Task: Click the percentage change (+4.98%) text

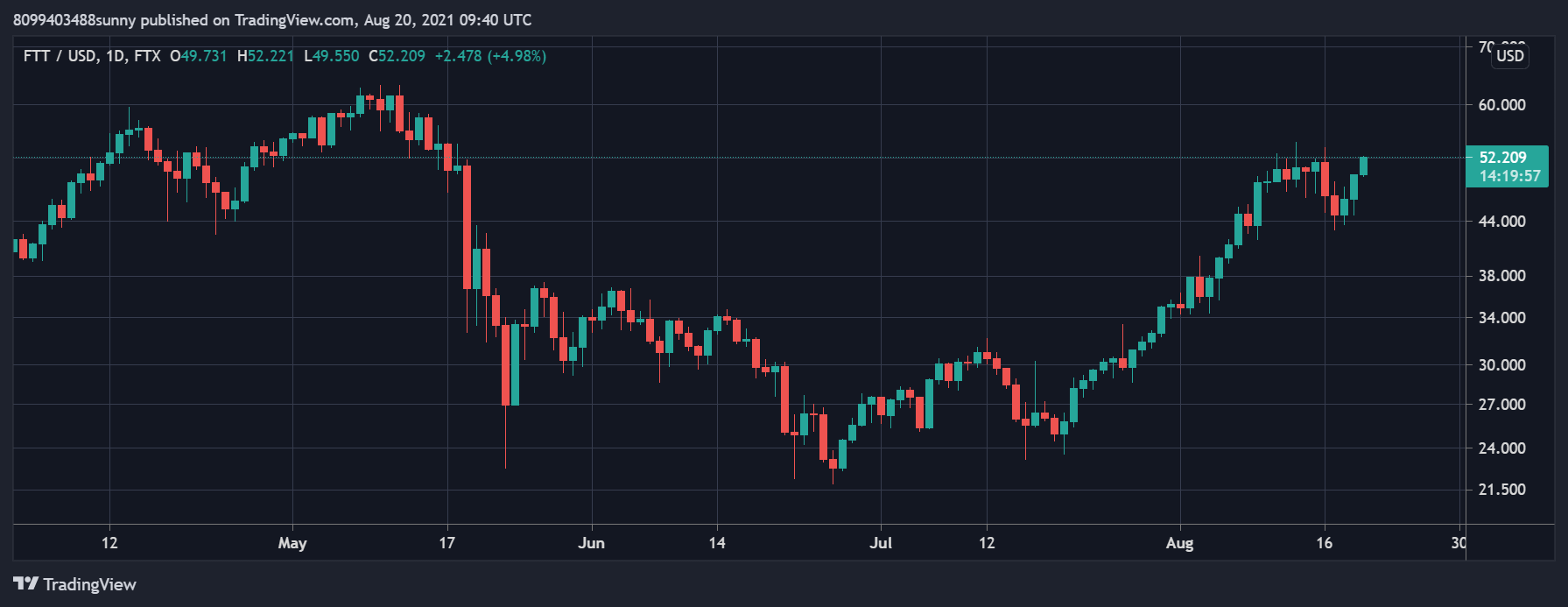Action: click(517, 56)
